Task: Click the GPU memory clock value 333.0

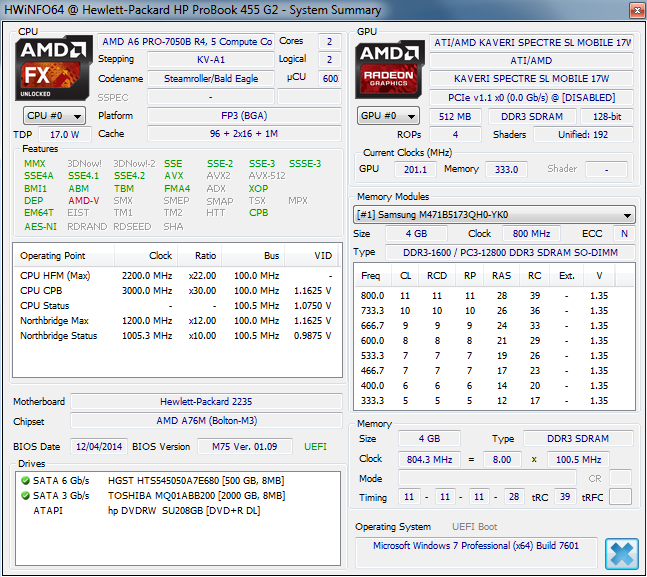Action: (x=506, y=170)
